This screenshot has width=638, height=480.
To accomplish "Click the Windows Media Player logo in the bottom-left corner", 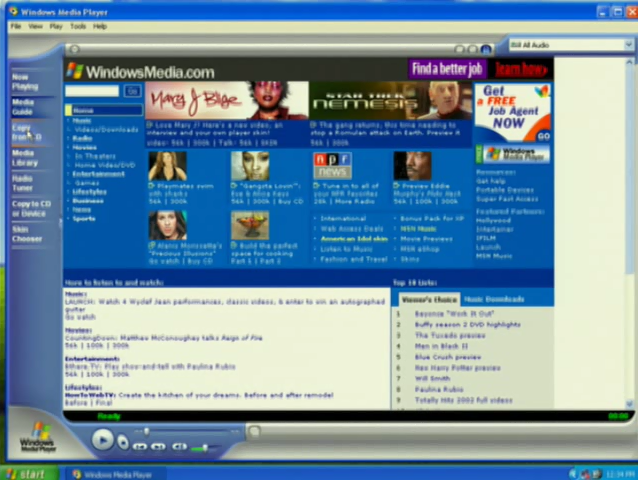I will (x=37, y=438).
